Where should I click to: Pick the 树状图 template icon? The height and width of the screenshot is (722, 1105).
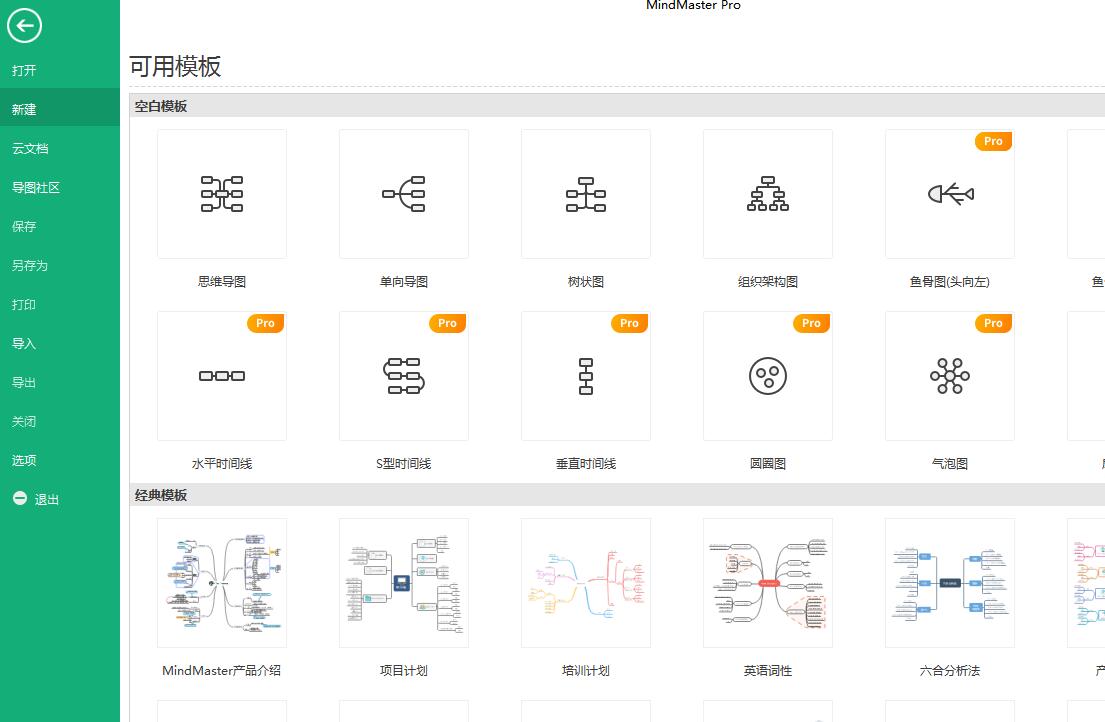[x=586, y=194]
